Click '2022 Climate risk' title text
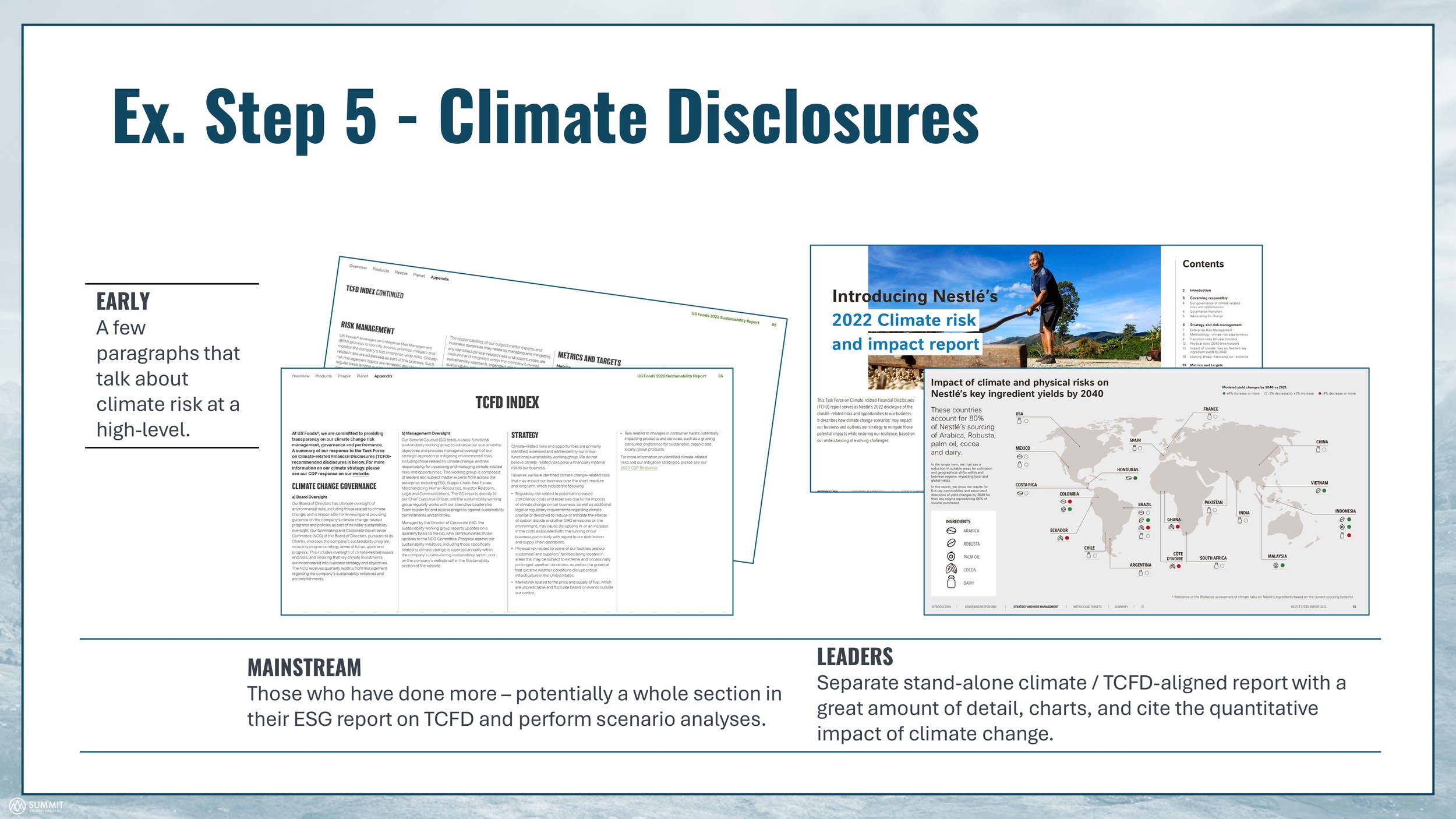The image size is (1456, 819). (903, 320)
